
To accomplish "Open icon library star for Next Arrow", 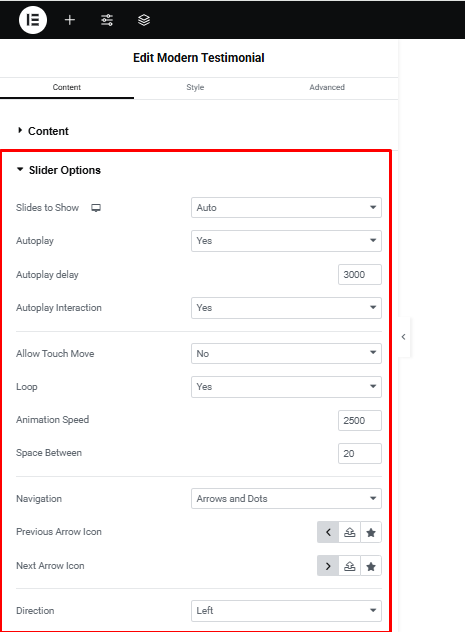I will (371, 566).
